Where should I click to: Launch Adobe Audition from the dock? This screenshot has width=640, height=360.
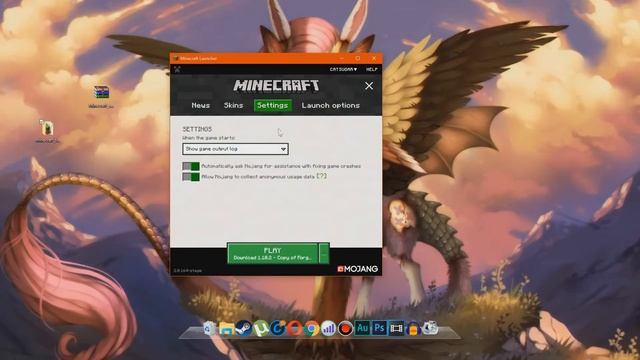coord(362,328)
